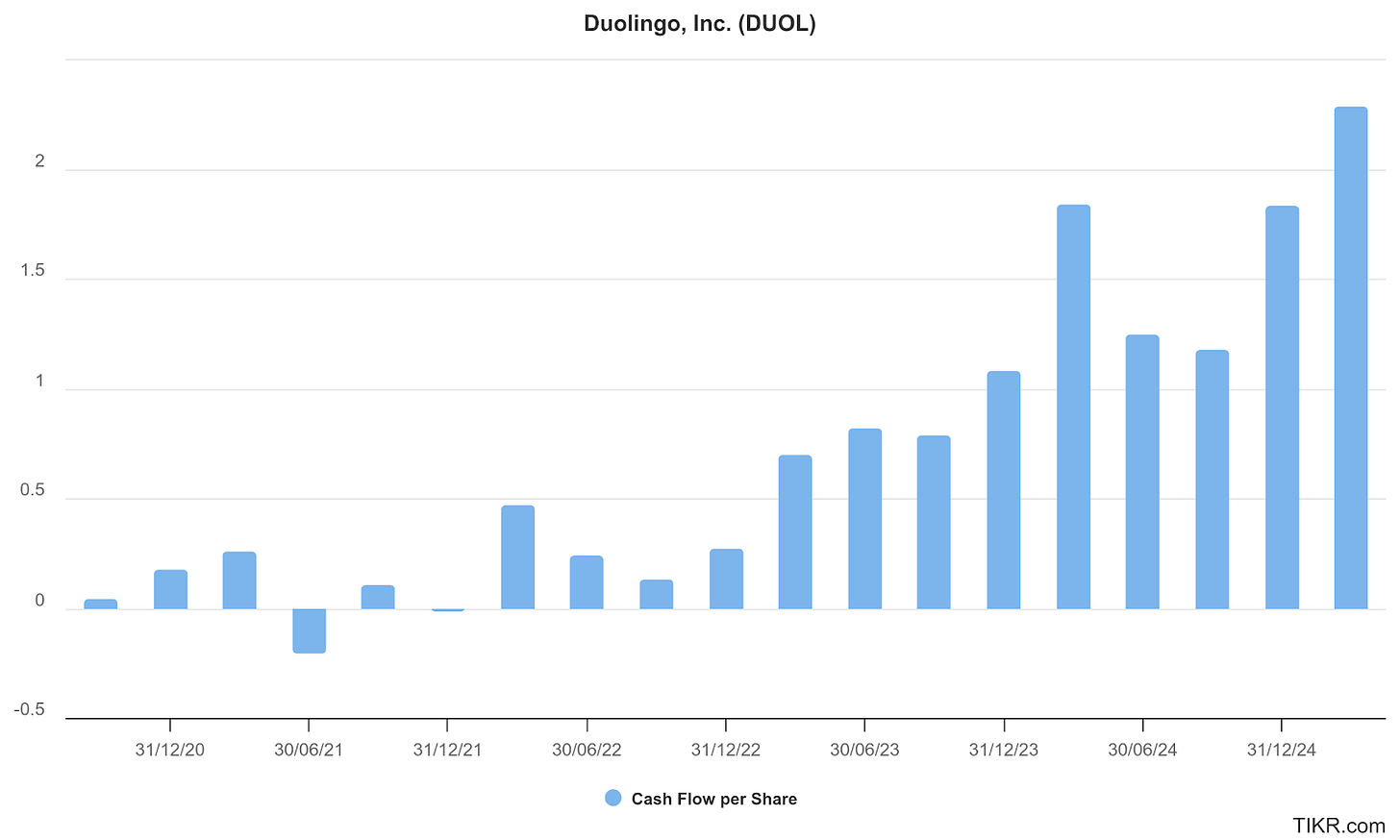1400x840 pixels.
Task: Select the bar at 31/12/23
Action: click(x=1004, y=490)
